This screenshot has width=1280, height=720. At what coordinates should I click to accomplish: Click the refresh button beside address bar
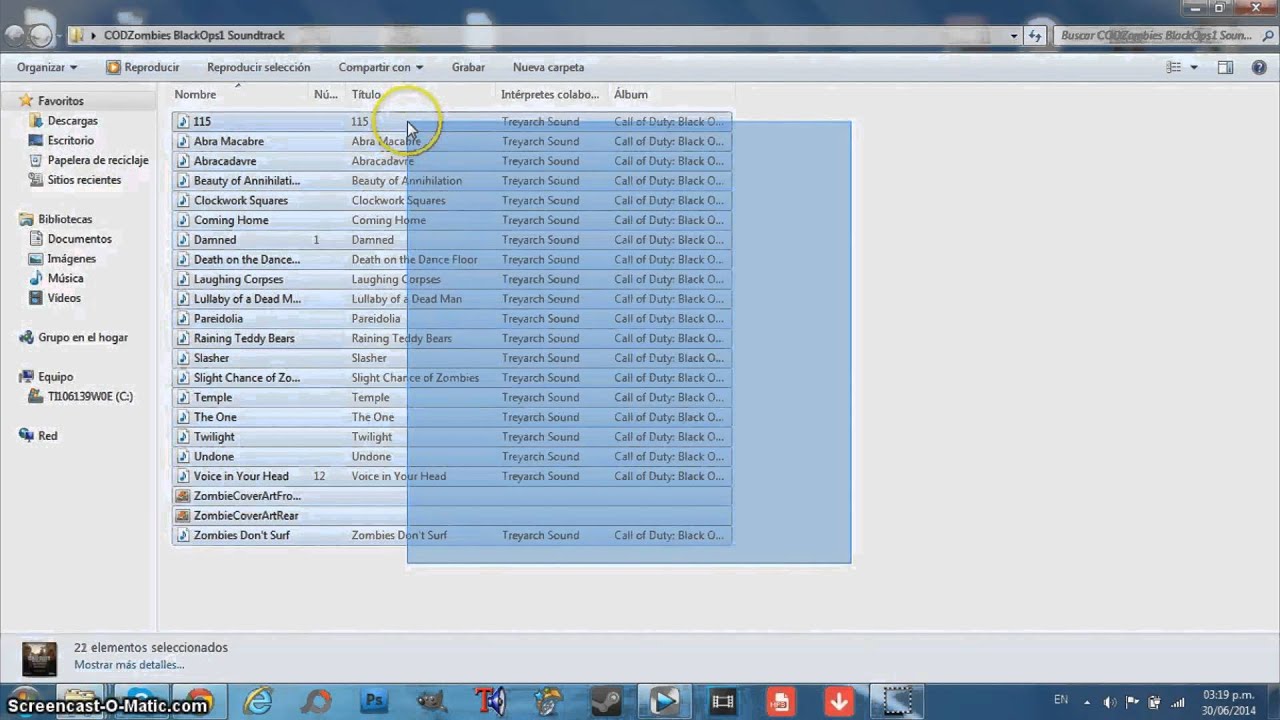point(1035,35)
